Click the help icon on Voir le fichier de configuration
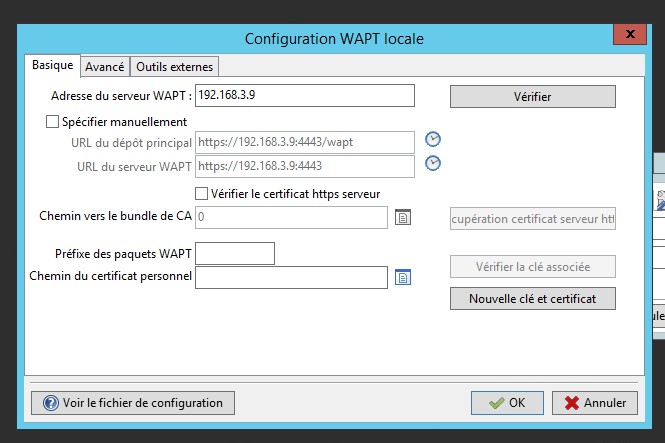The height and width of the screenshot is (443, 665). [x=50, y=403]
